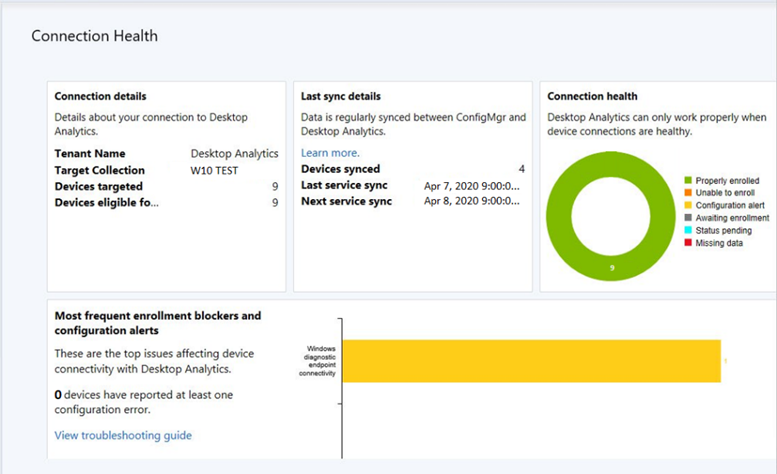777x474 pixels.
Task: Select the Connection details card title
Action: pyautogui.click(x=101, y=96)
